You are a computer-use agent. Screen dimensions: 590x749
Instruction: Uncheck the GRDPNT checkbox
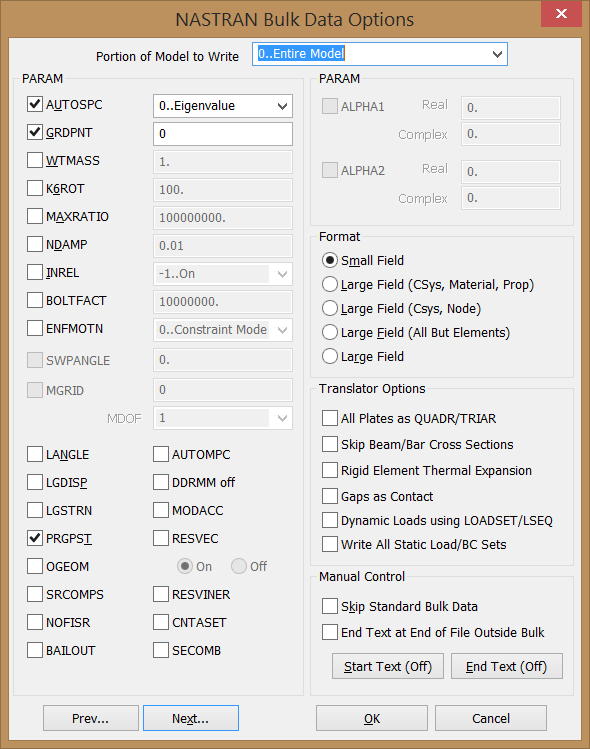point(35,132)
